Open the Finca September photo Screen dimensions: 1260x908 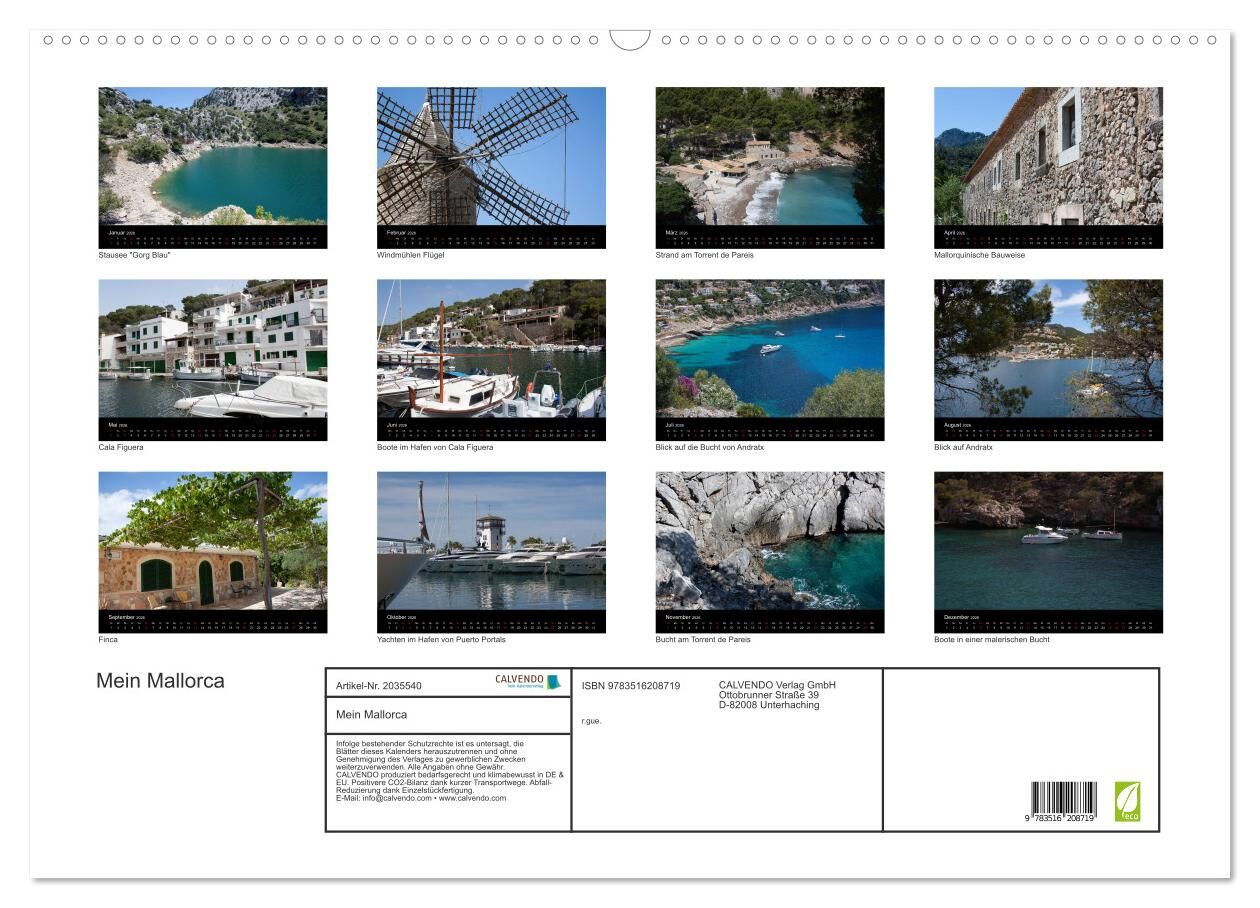point(212,541)
